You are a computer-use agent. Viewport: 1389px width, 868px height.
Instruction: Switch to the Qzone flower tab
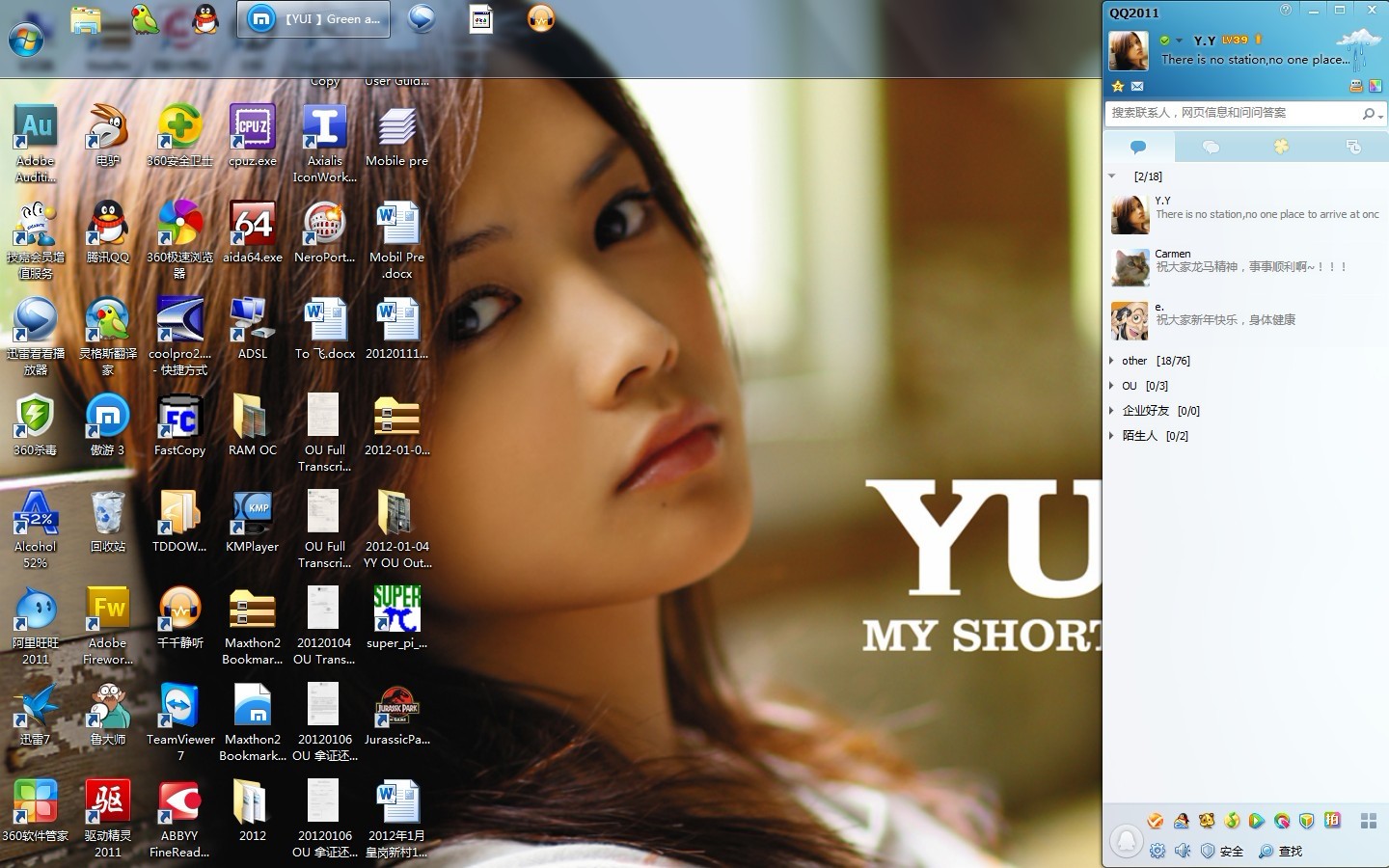point(1281,147)
